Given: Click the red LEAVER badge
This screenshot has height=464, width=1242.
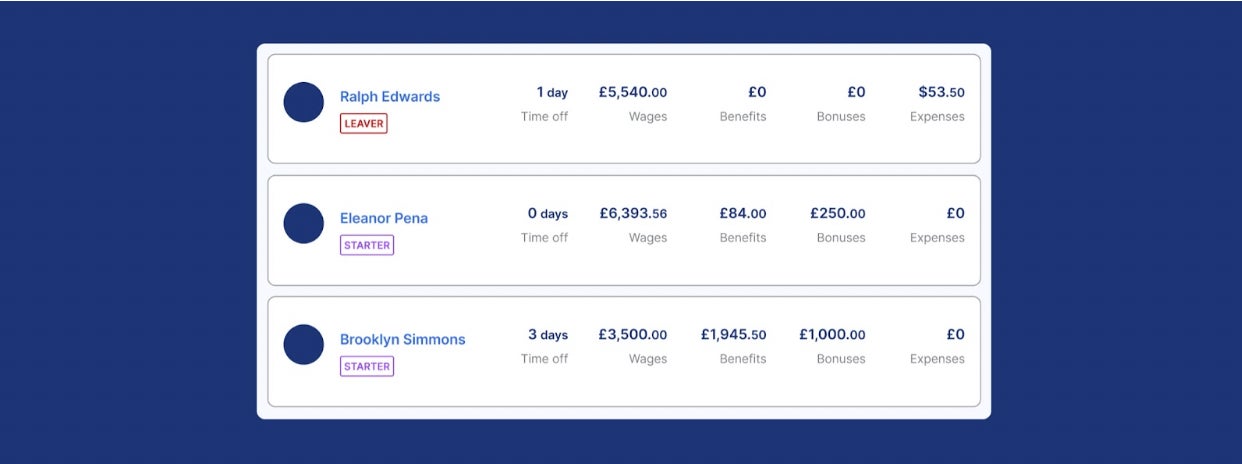Looking at the screenshot, I should (363, 124).
